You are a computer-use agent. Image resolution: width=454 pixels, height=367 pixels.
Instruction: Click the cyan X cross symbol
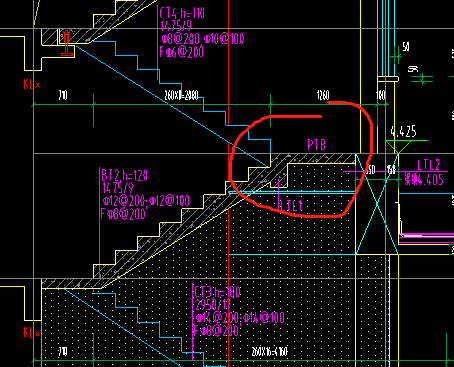point(377,204)
